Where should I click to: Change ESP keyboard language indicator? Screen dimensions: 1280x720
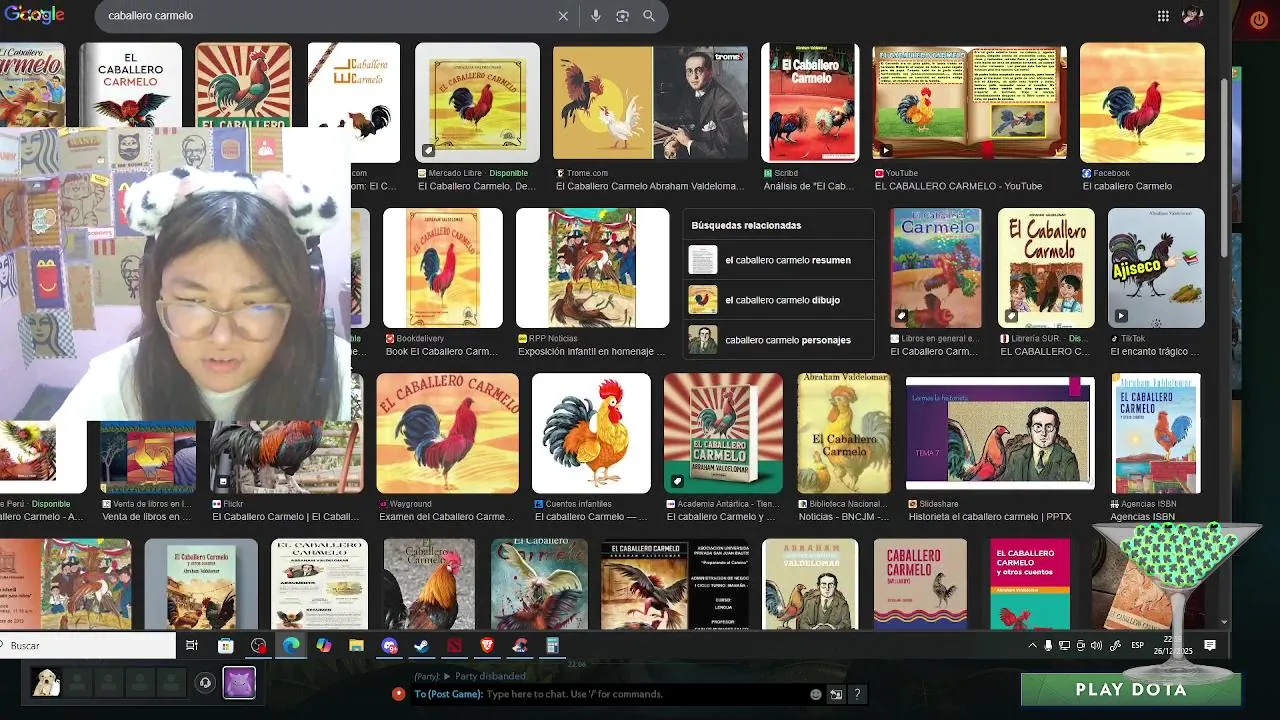[x=1137, y=646]
